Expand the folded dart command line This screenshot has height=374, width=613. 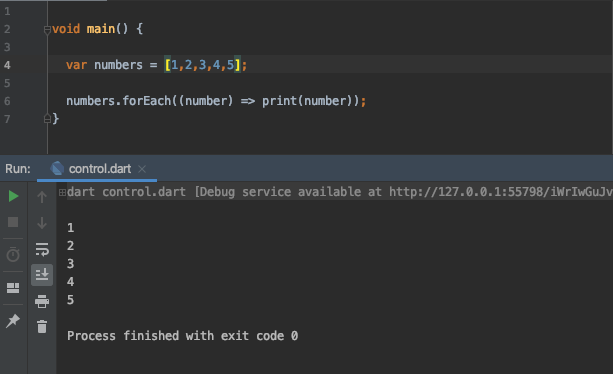[62, 192]
